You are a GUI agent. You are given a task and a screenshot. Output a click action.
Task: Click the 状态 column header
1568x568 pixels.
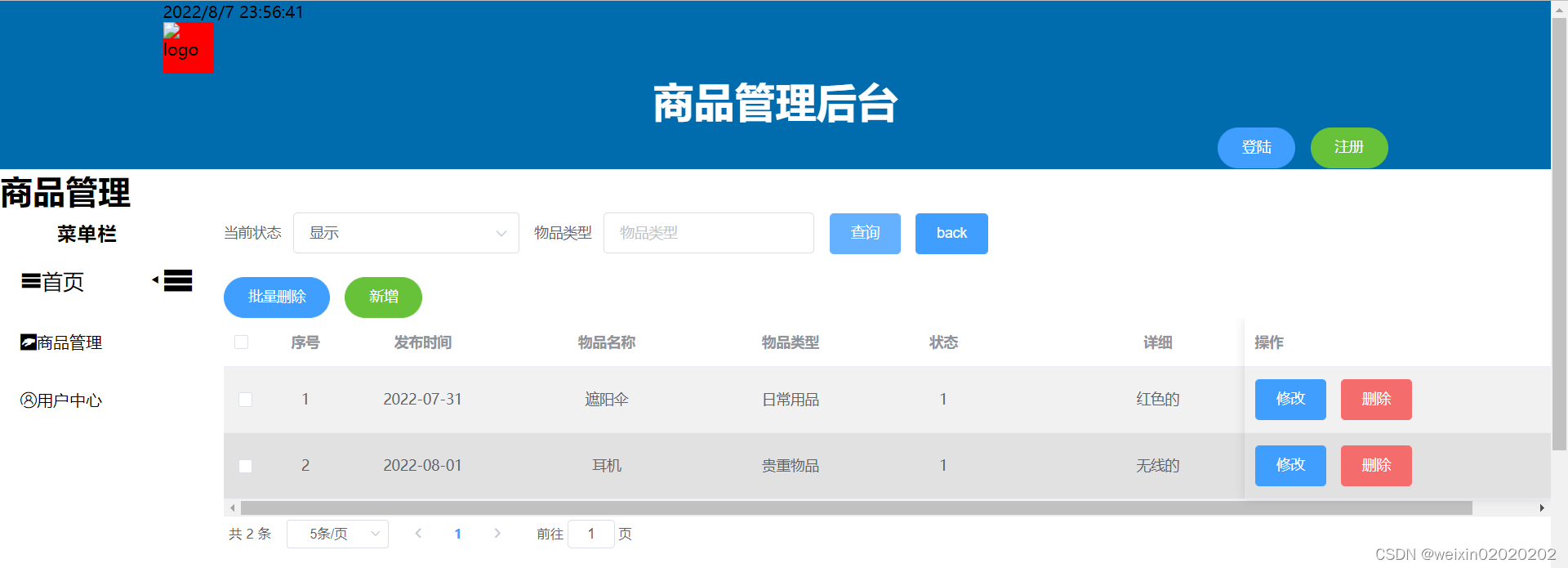point(943,342)
